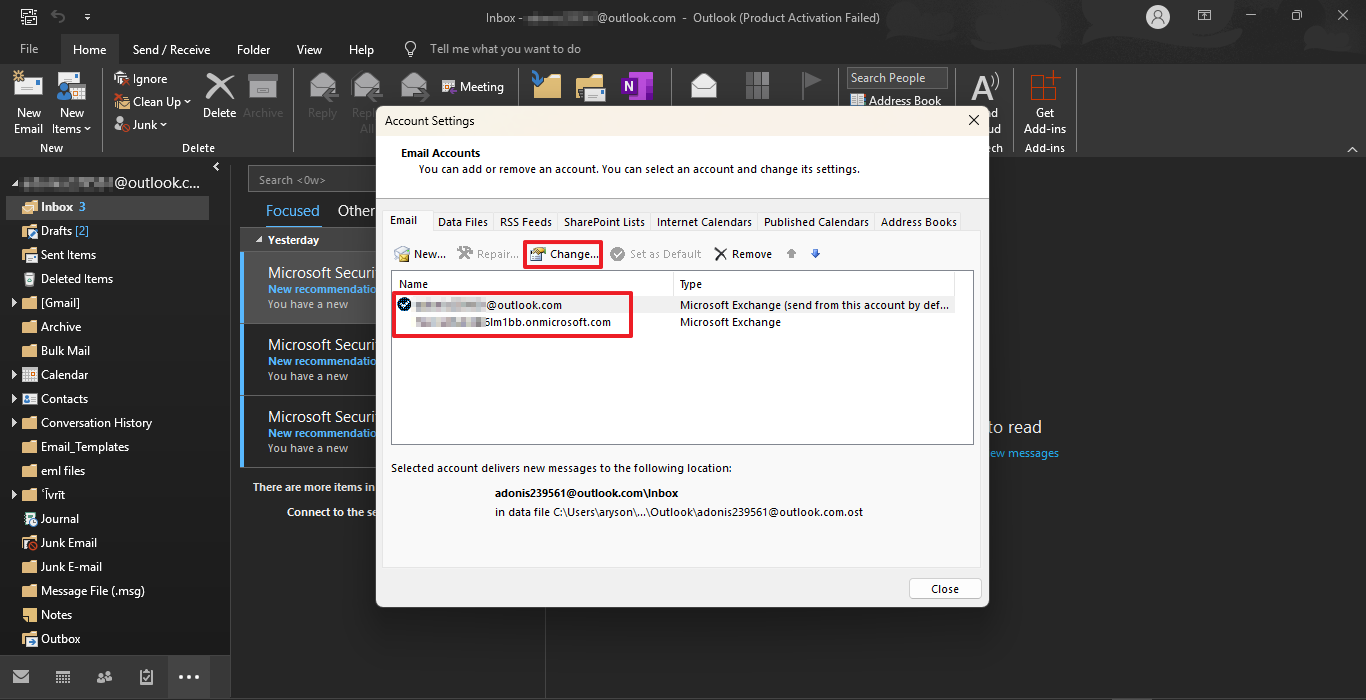Open the Sent Items folder

pos(108,255)
